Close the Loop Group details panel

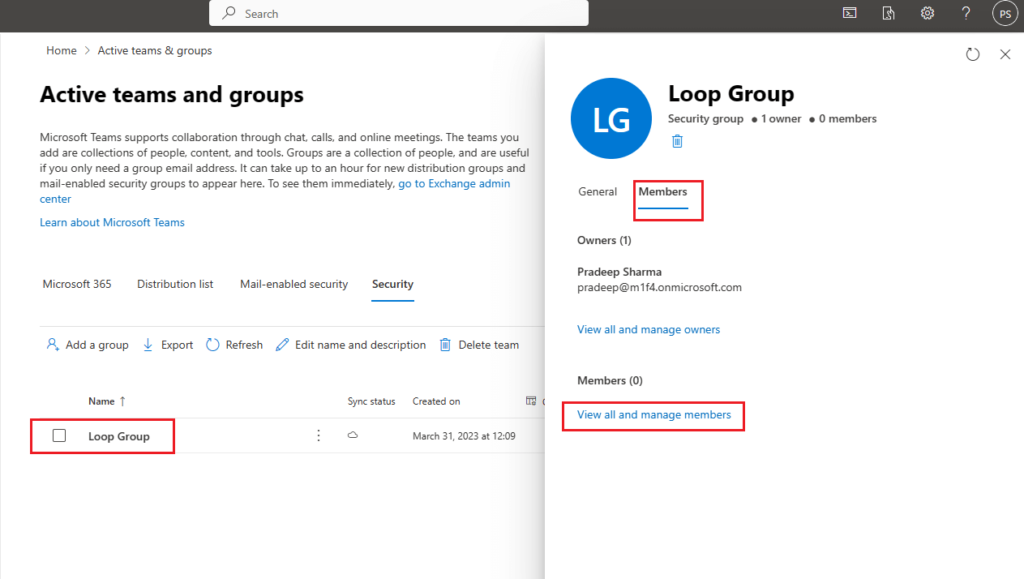[x=1006, y=54]
